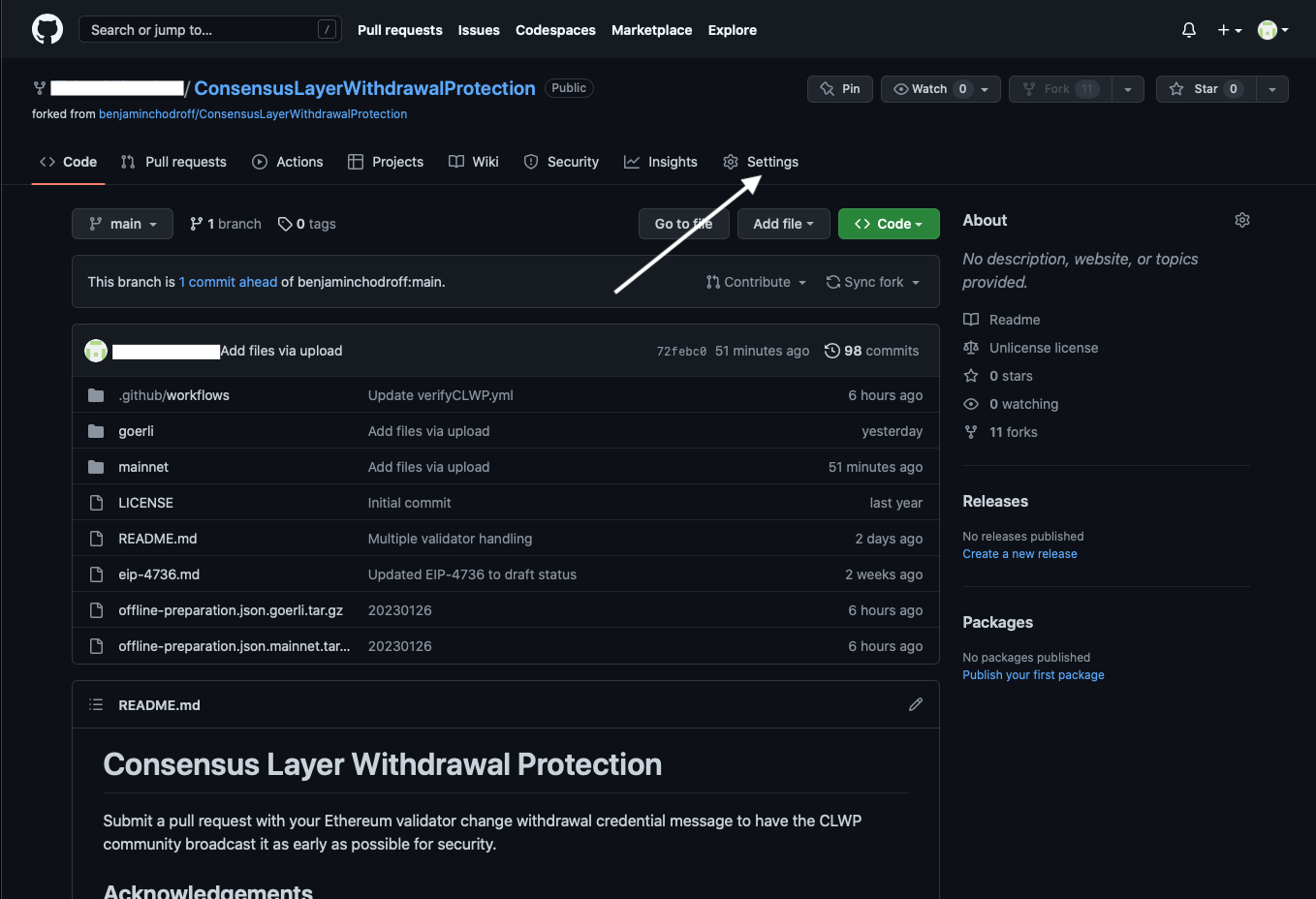This screenshot has width=1316, height=899.
Task: Expand the Sync fork dropdown
Action: [x=873, y=282]
